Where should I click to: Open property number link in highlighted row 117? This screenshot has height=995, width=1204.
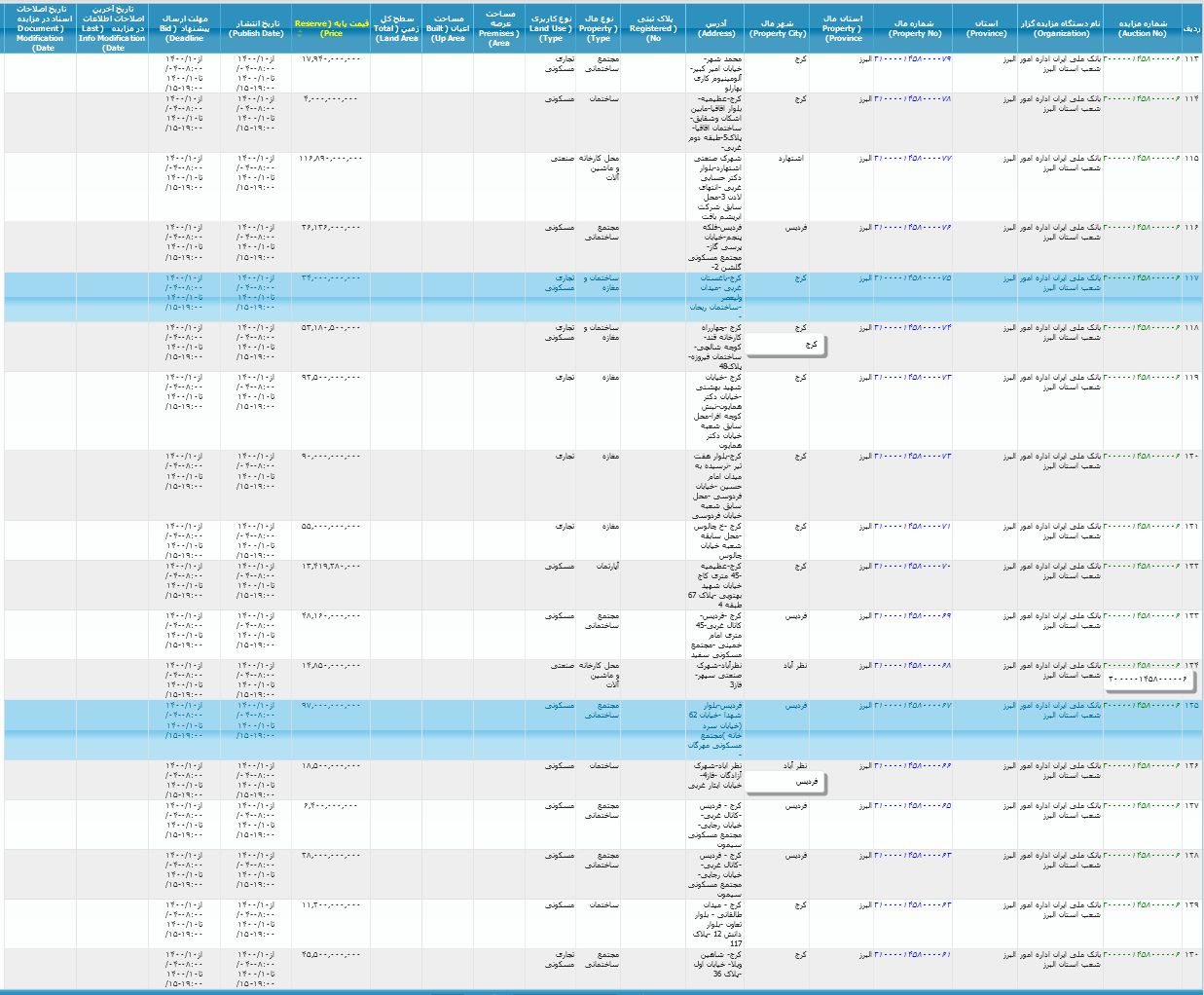(912, 278)
